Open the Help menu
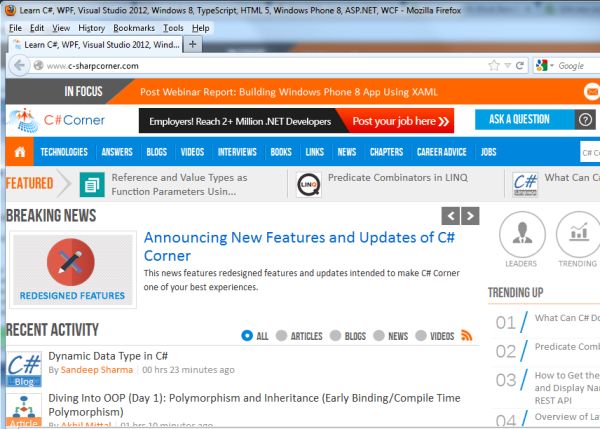This screenshot has height=429, width=600. 201,28
